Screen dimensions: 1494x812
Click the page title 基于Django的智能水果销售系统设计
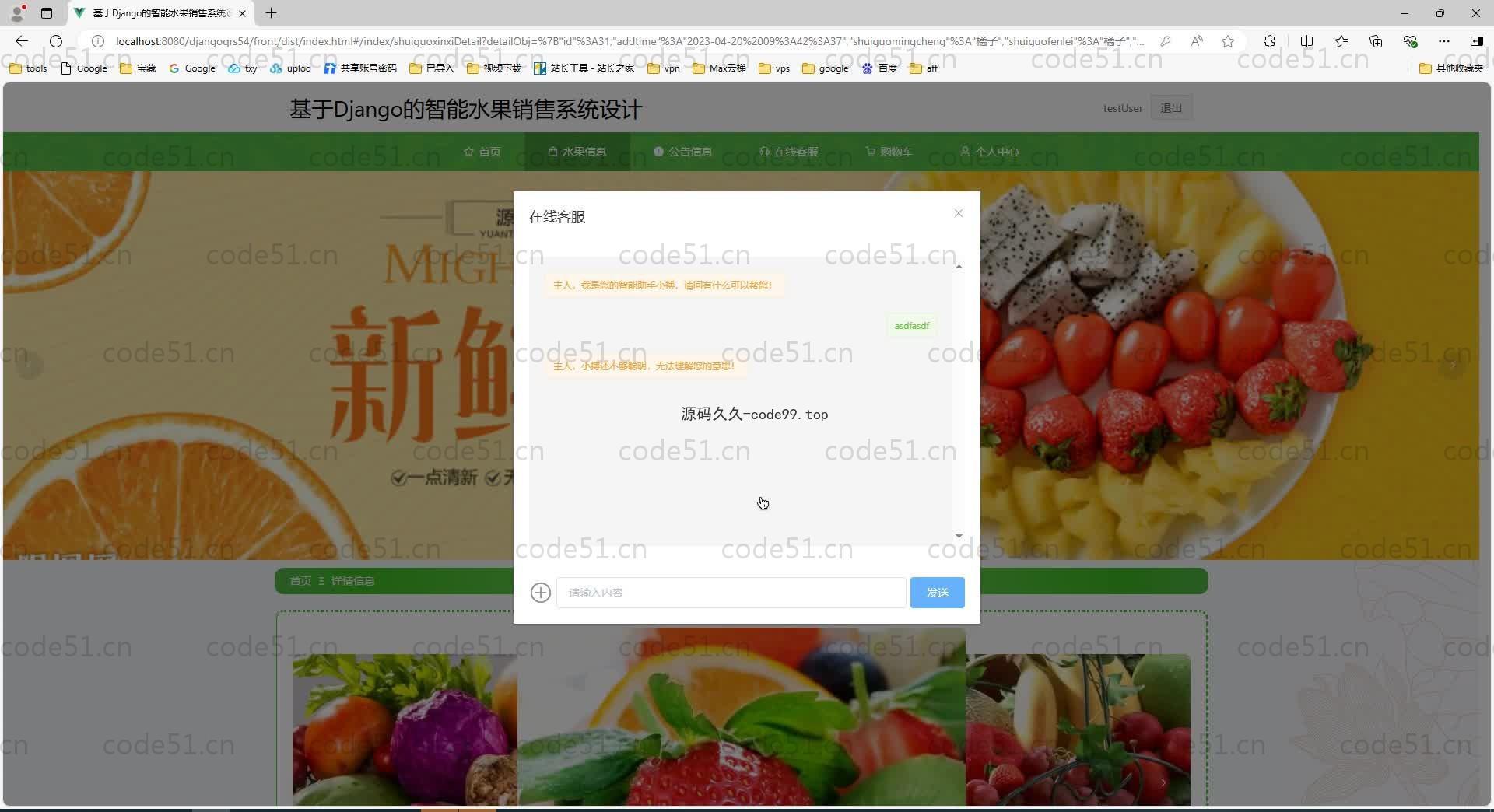coord(465,110)
